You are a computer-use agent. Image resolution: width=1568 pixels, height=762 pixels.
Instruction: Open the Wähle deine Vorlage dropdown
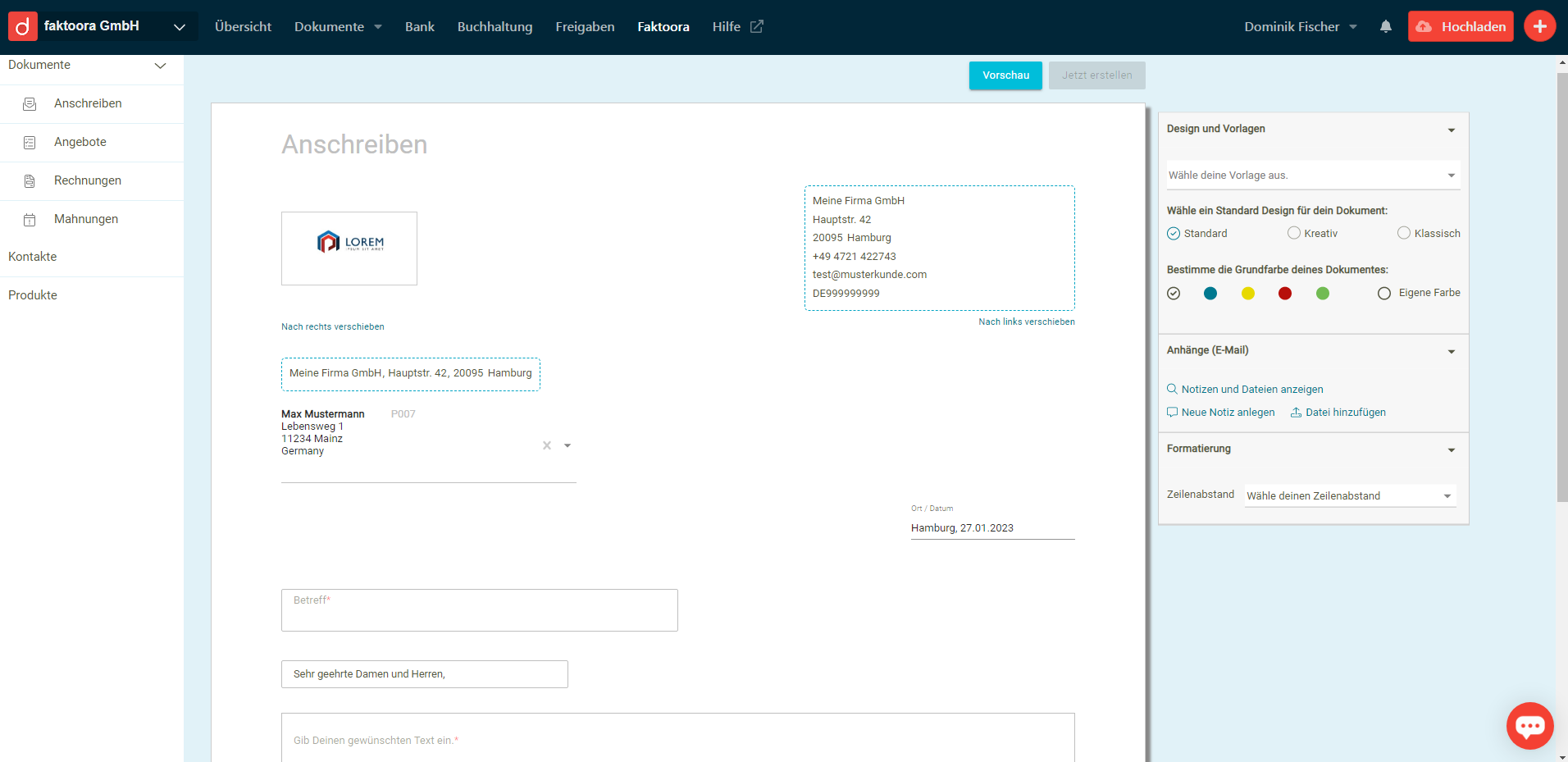pyautogui.click(x=1312, y=175)
